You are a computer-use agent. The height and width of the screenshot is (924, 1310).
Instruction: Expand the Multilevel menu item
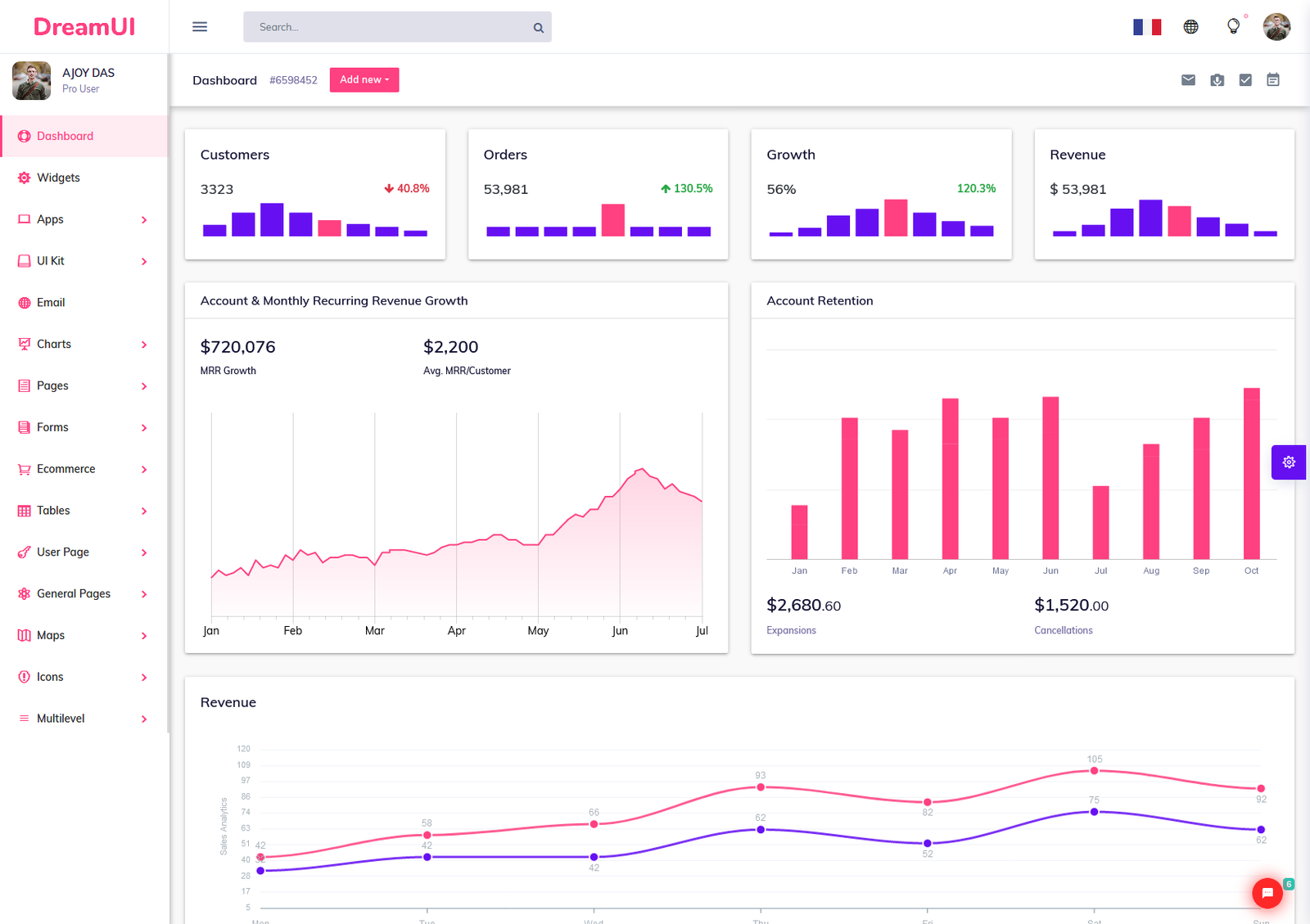pos(82,719)
